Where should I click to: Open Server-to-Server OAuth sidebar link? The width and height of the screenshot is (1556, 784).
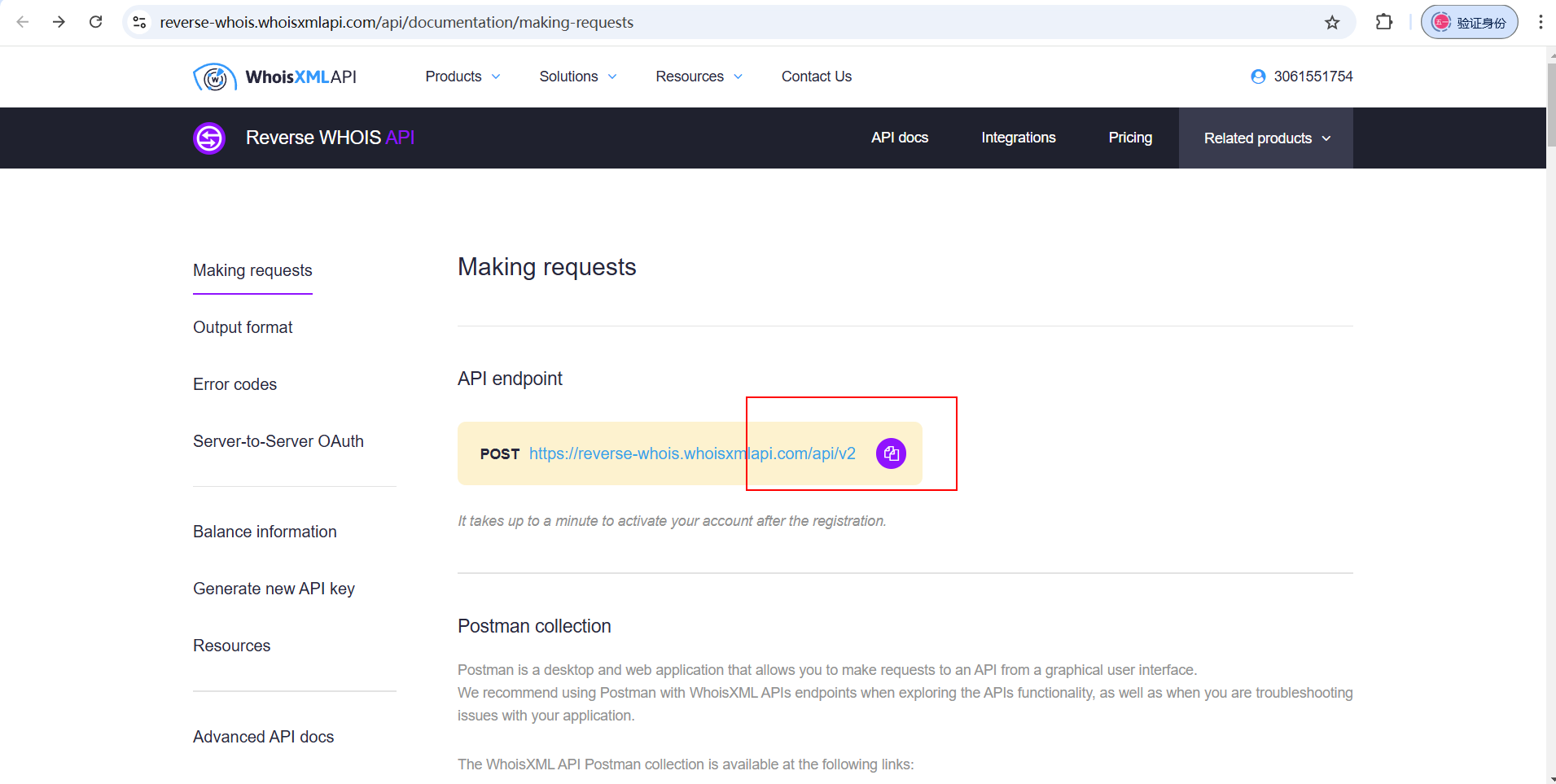pyautogui.click(x=278, y=441)
